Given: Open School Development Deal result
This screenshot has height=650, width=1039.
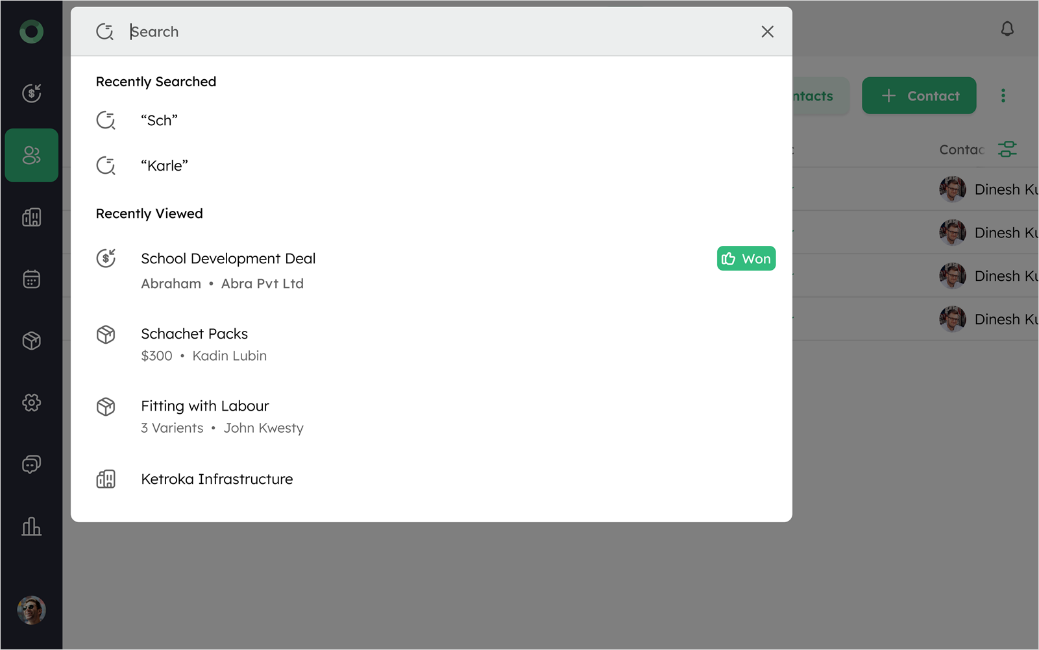Looking at the screenshot, I should click(228, 258).
